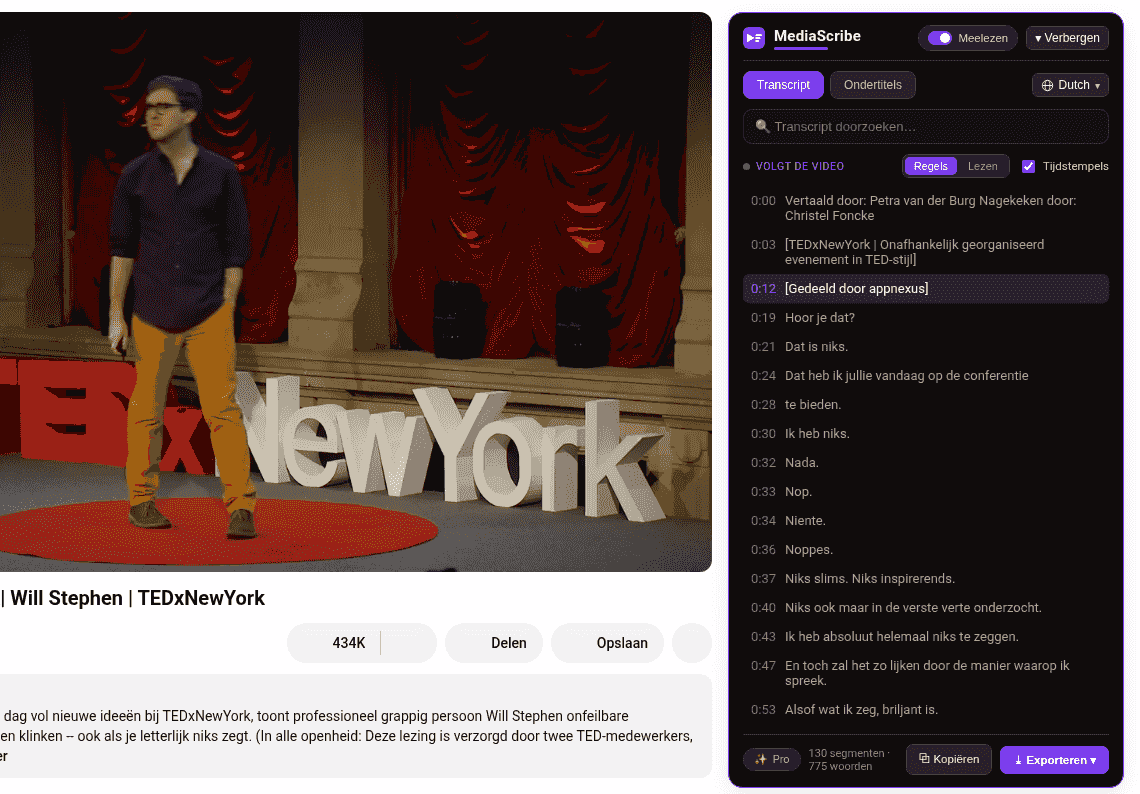
Task: Switch to the Ondertitels tab
Action: (872, 85)
